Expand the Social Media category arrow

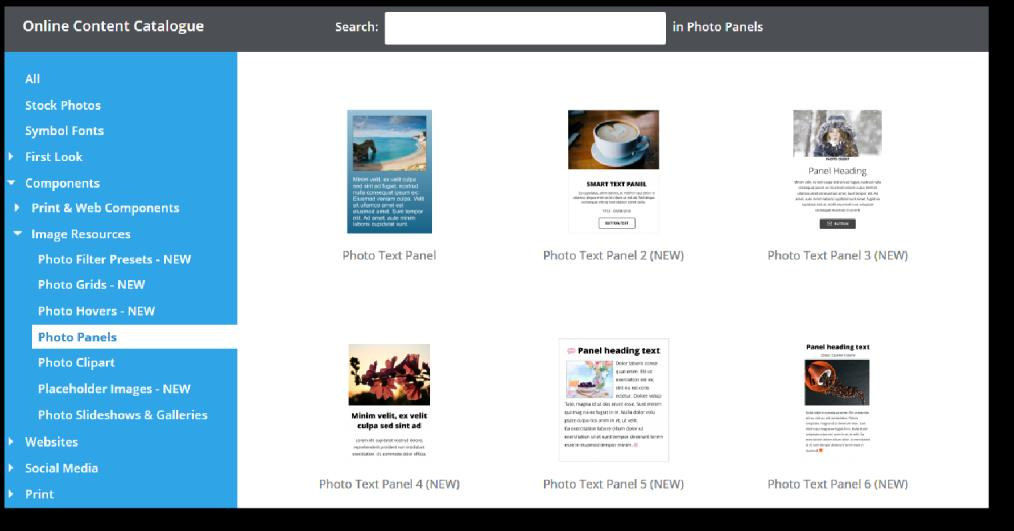pos(11,468)
